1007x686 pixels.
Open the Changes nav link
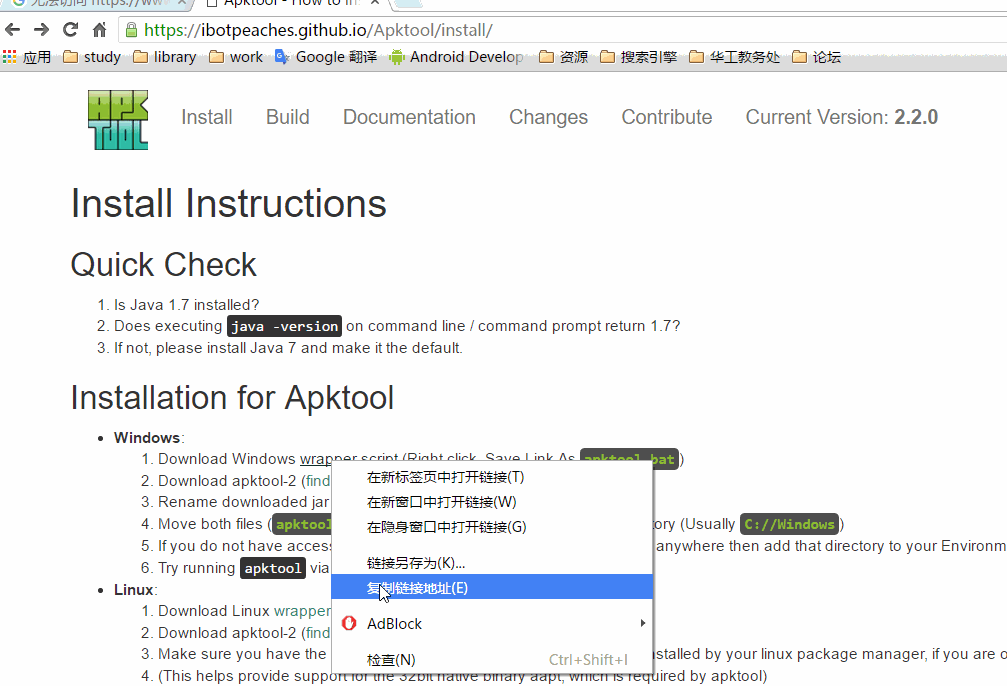click(x=548, y=117)
